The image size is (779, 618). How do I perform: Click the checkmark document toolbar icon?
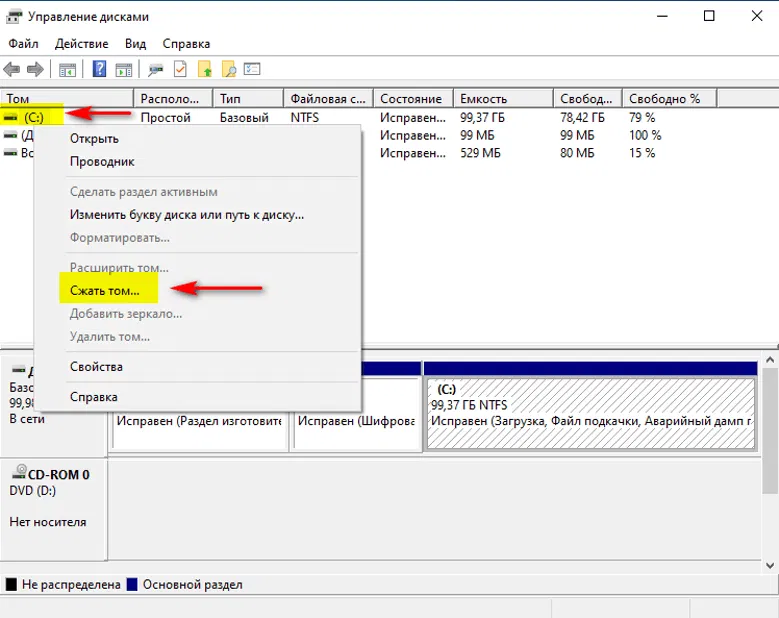click(x=180, y=69)
